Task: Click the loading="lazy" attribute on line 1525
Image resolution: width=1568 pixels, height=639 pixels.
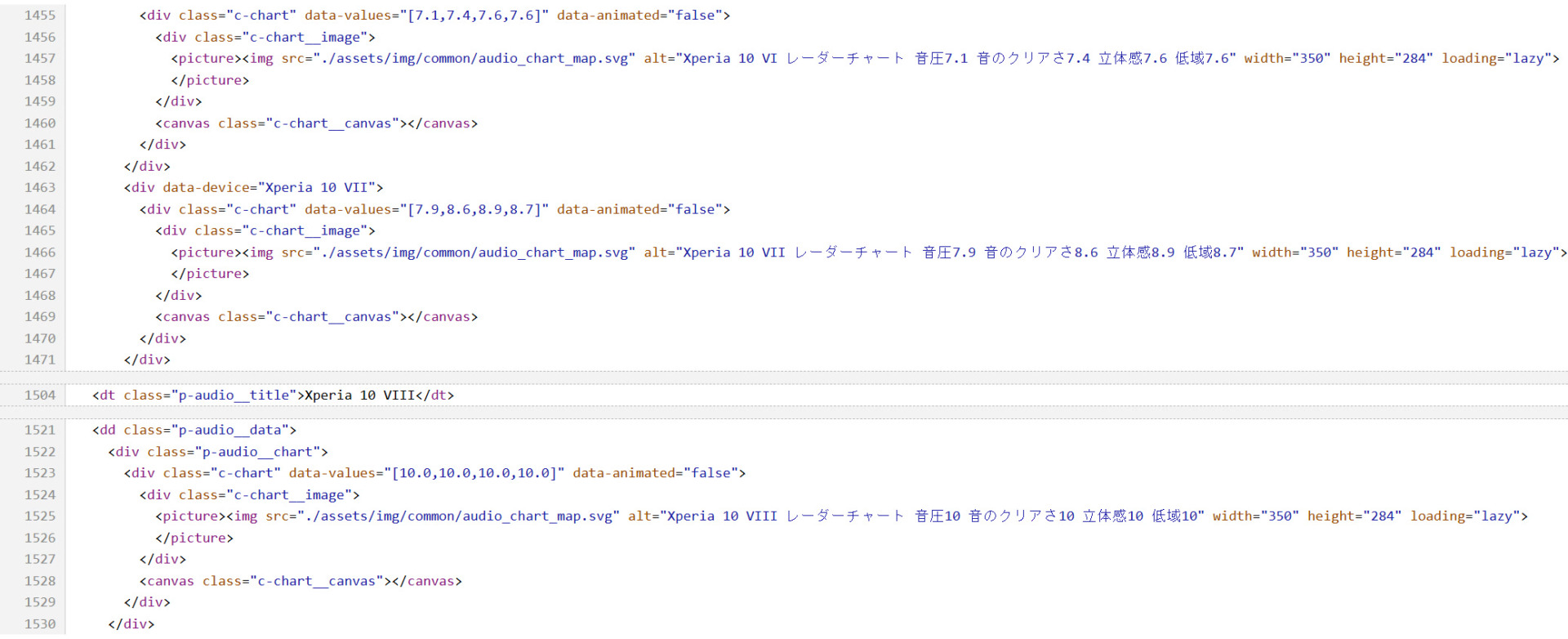Action: [x=1465, y=516]
